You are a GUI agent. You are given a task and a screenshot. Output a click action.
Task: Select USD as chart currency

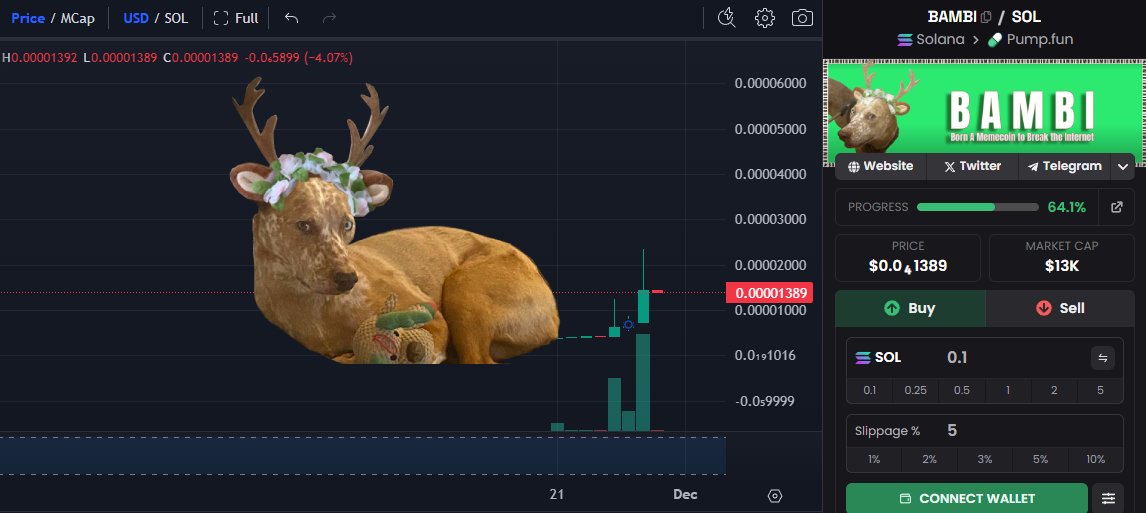(x=136, y=18)
